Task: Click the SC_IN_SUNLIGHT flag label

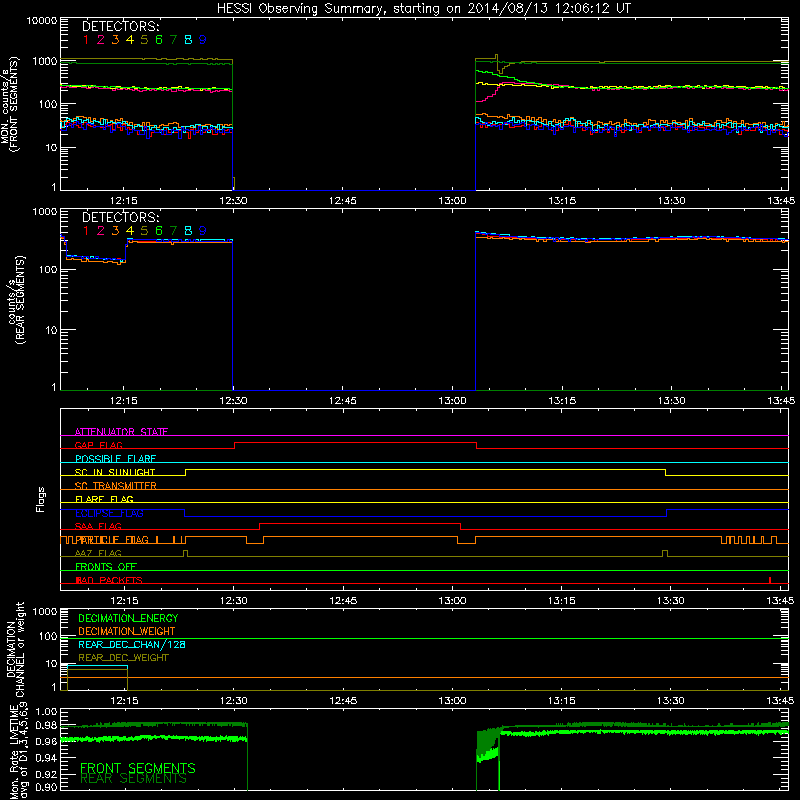Action: click(115, 472)
